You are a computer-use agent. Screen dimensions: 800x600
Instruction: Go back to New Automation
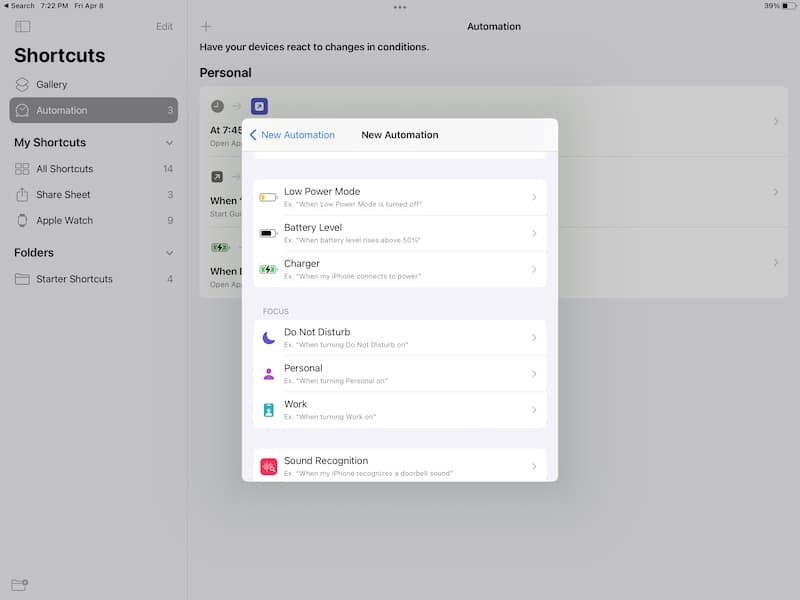click(292, 135)
